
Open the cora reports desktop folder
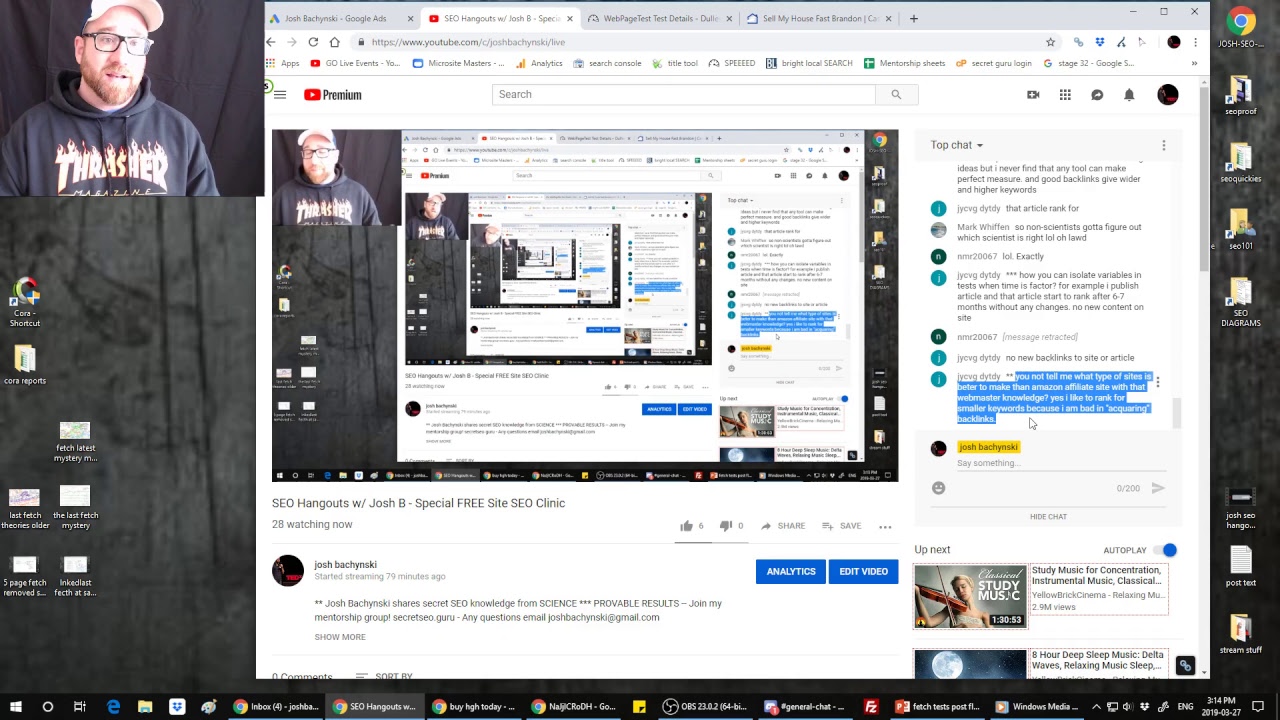pos(25,365)
